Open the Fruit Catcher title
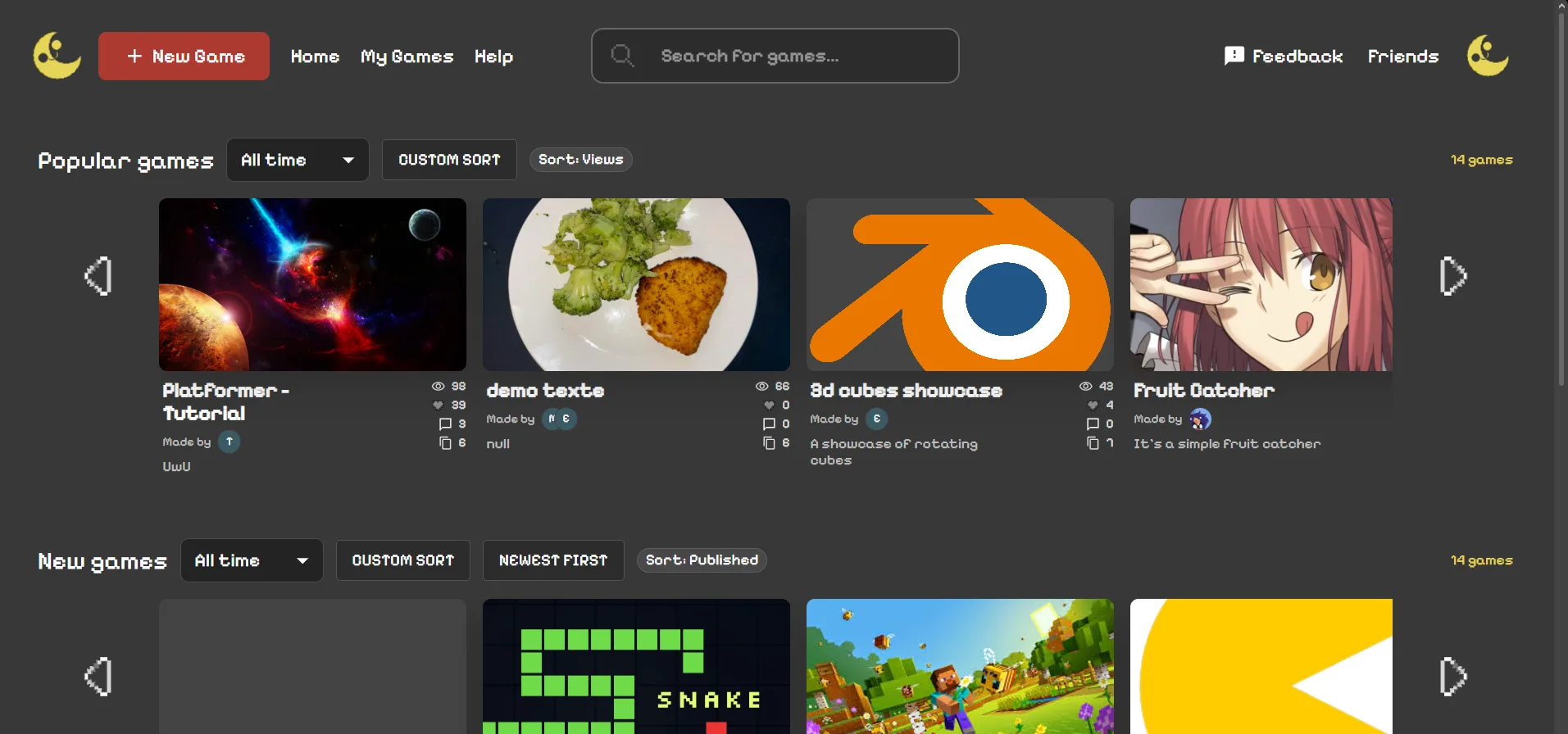Screen dimensions: 1568x734 1204,391
